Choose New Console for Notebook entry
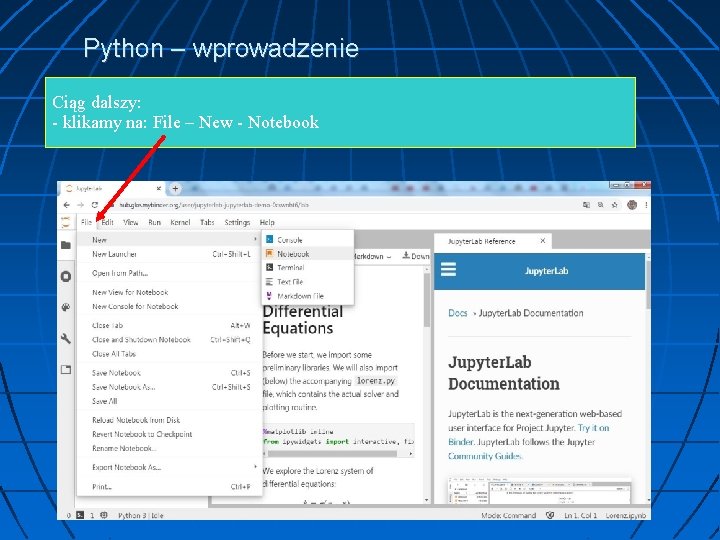720x540 pixels. [169, 306]
